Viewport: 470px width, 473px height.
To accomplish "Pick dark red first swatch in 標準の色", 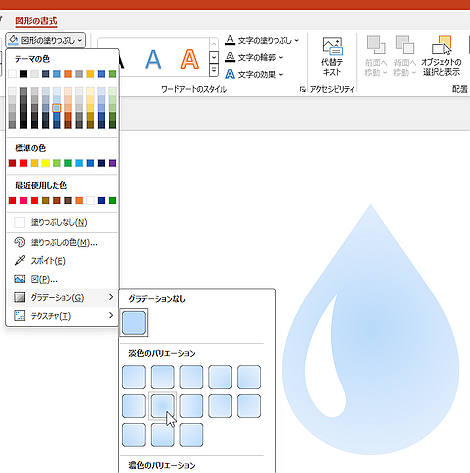I will click(x=12, y=163).
